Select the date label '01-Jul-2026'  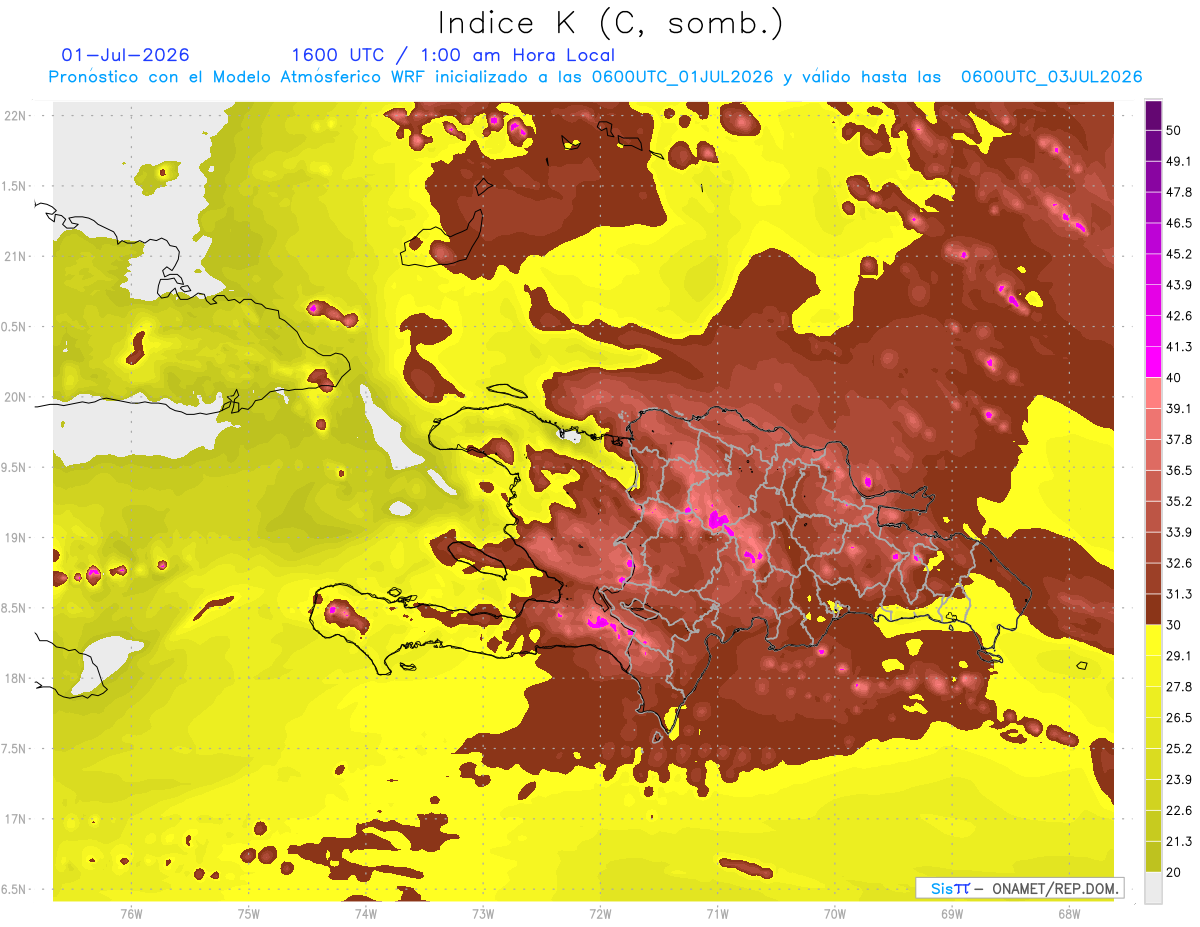click(x=125, y=55)
